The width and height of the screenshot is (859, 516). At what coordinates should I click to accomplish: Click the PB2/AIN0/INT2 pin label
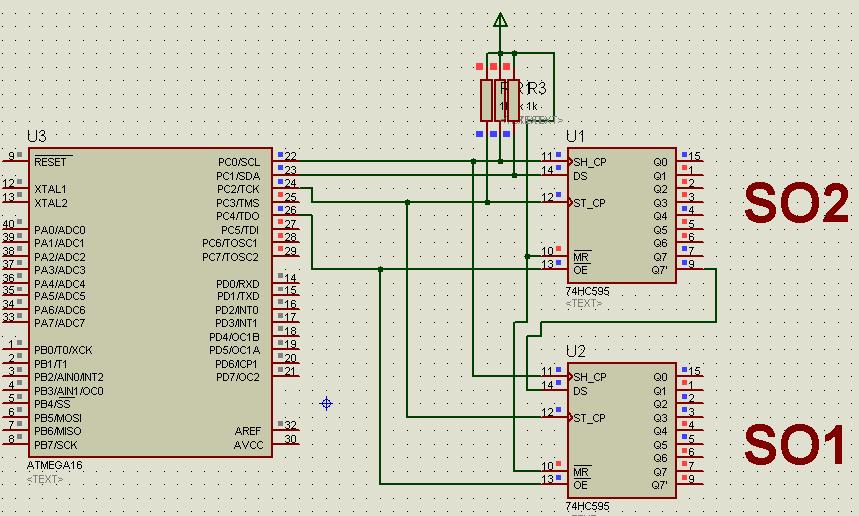[x=68, y=377]
